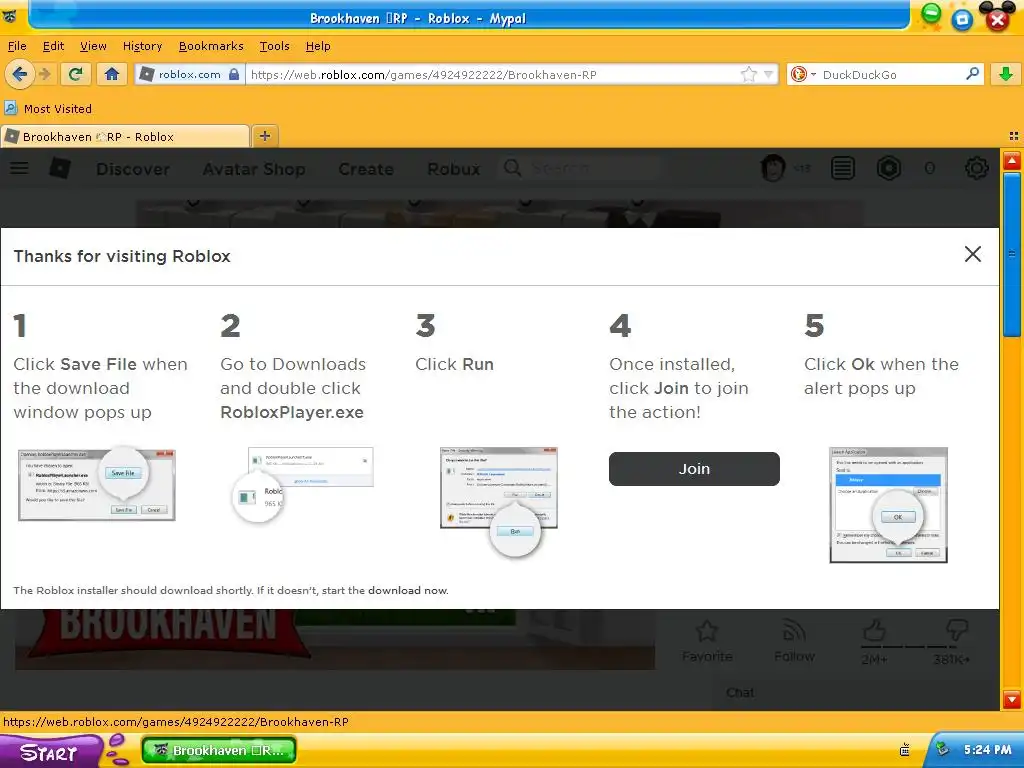Click the magnifier in the DuckDuckGo box

tap(972, 74)
